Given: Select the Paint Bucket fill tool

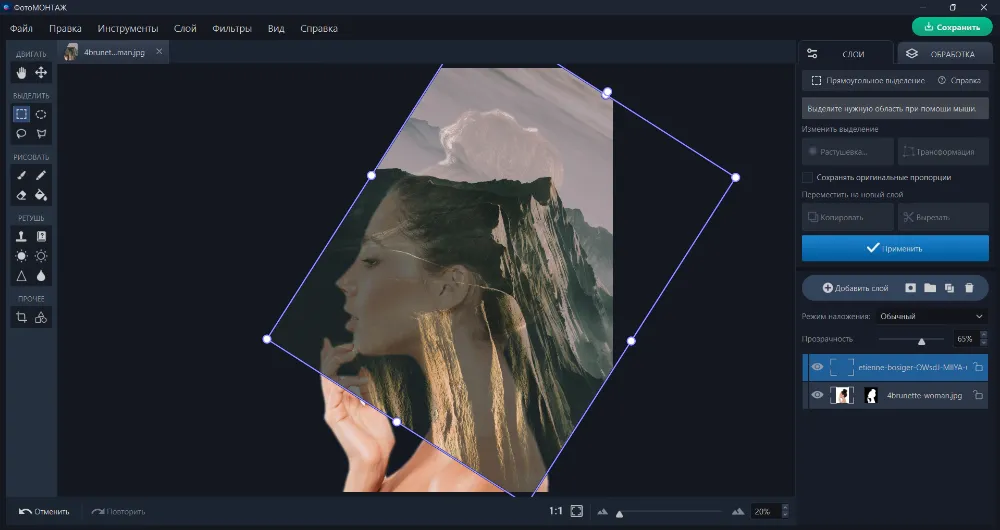Looking at the screenshot, I should click(x=41, y=196).
